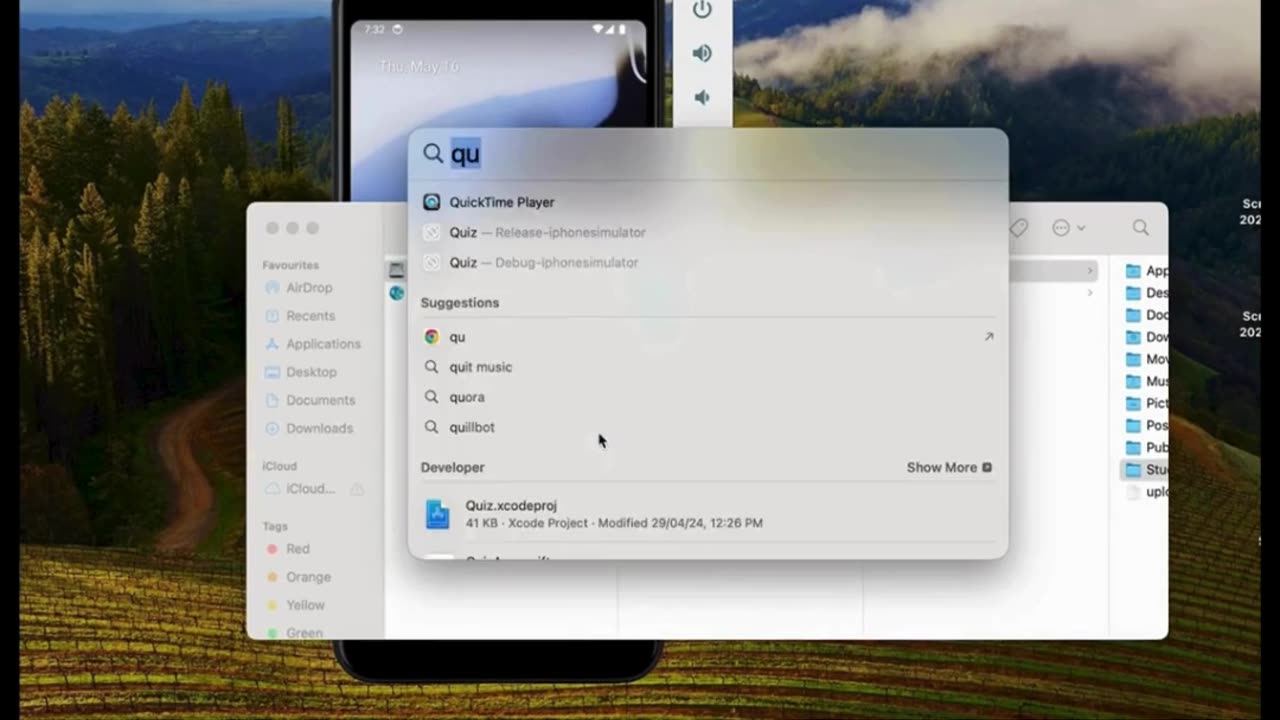Lower volume with the emulator volume-down button
This screenshot has height=720, width=1280.
tap(702, 97)
